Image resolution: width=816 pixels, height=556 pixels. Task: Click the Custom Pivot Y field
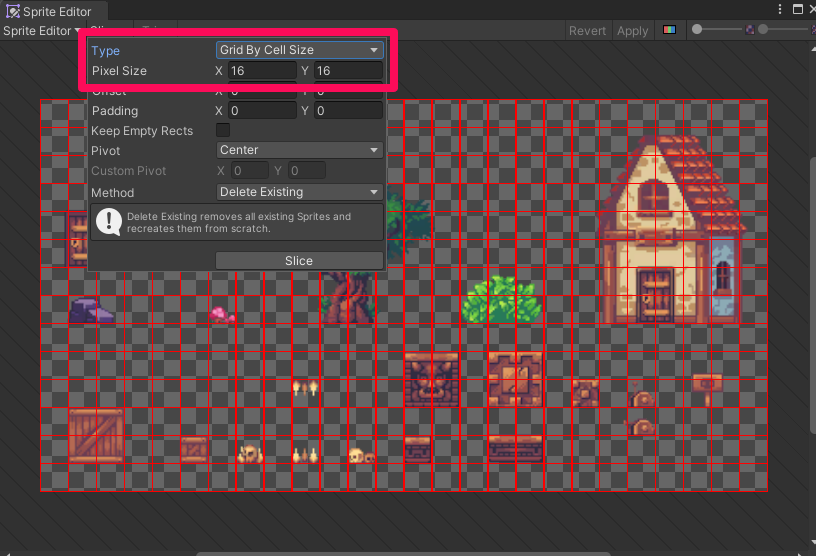308,171
